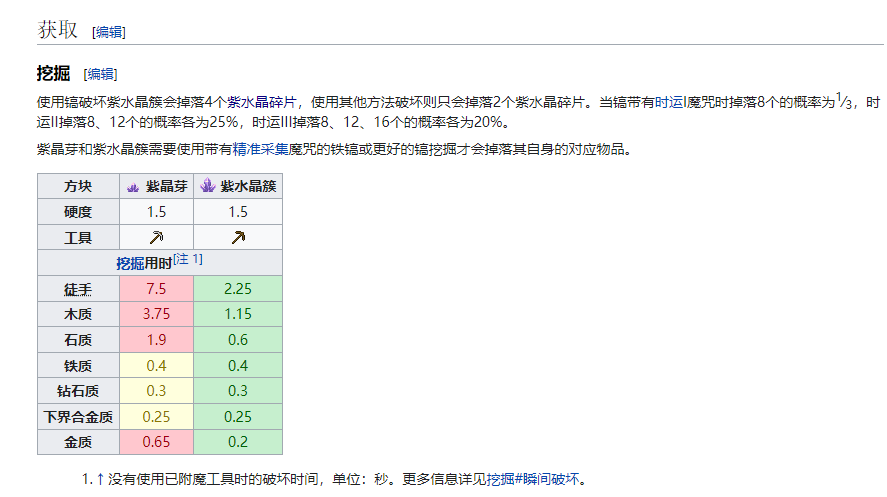The image size is (887, 497).
Task: Click the 铁质 row label
Action: pos(78,366)
